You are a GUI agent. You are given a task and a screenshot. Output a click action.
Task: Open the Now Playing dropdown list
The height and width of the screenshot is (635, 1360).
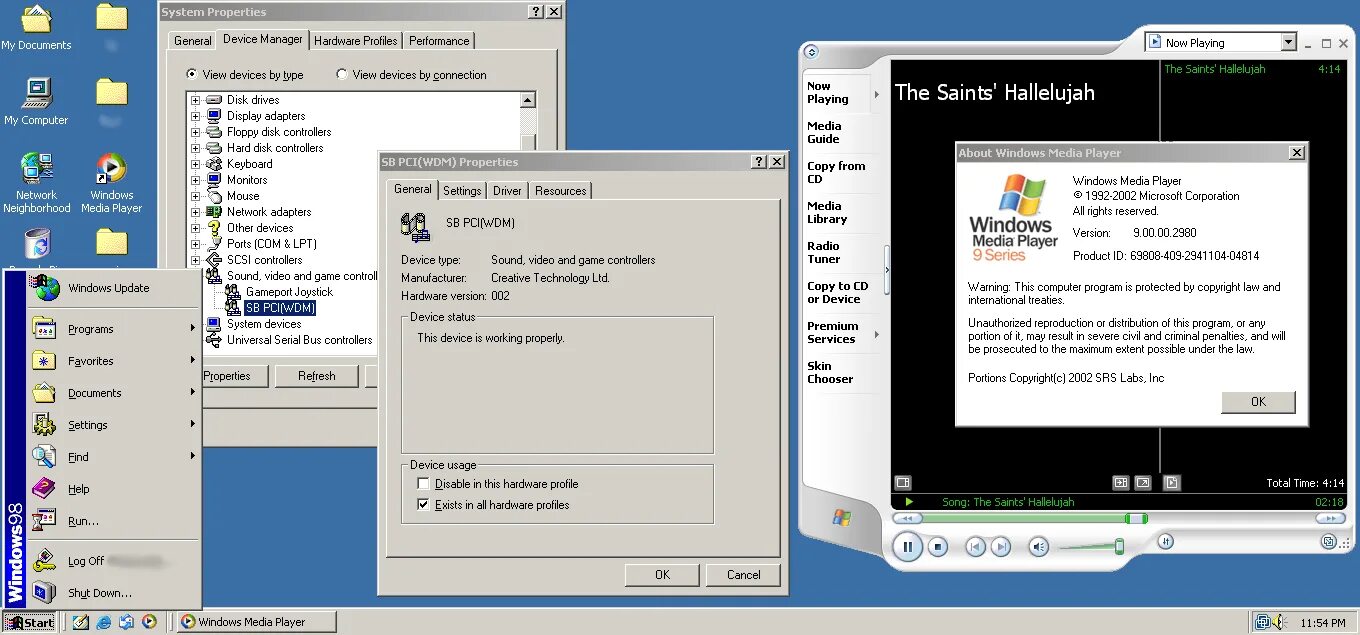1290,42
